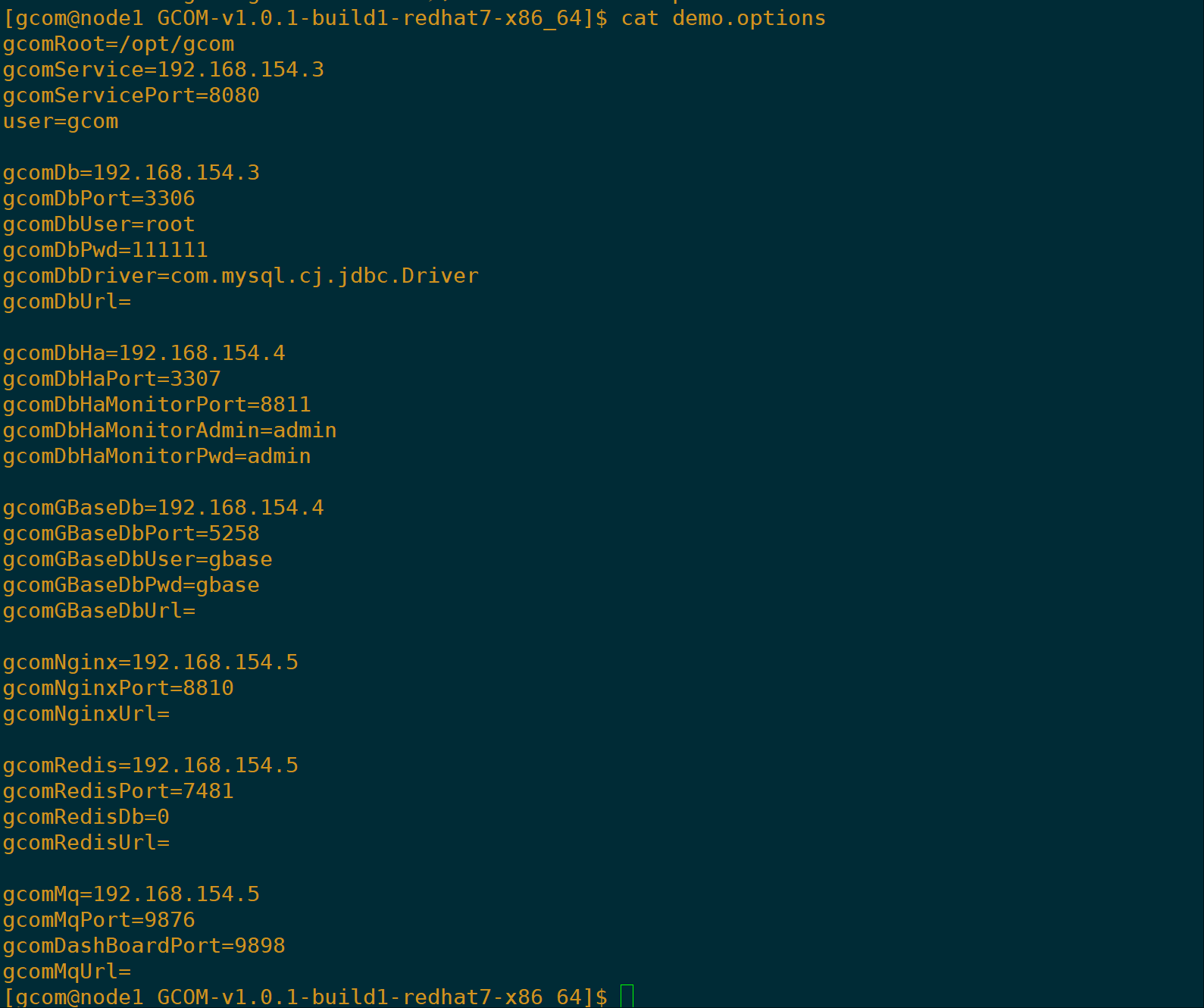Screen dimensions: 1204x1008
Task: Click the gcomRedisDb=0 line
Action: pyautogui.click(x=86, y=817)
